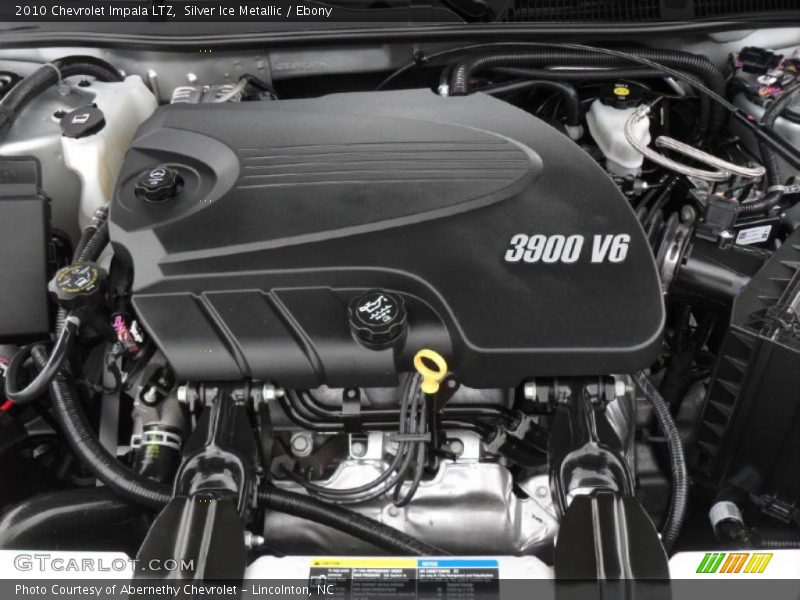Click the warning sticker with yellow and blue headers
The height and width of the screenshot is (600, 800).
(403, 576)
